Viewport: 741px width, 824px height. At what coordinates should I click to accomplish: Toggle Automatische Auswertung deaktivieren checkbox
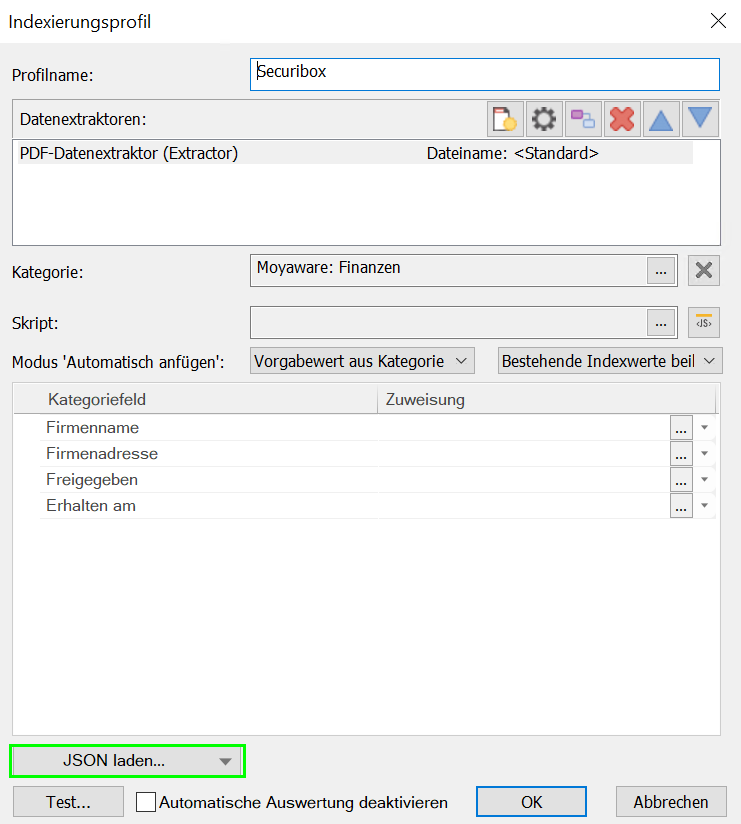[146, 802]
